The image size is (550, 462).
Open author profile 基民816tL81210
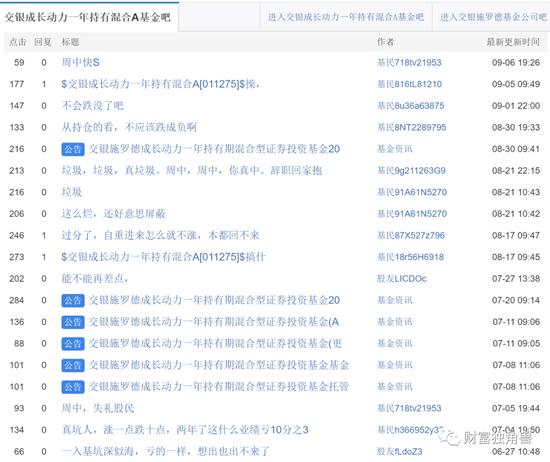click(x=409, y=84)
